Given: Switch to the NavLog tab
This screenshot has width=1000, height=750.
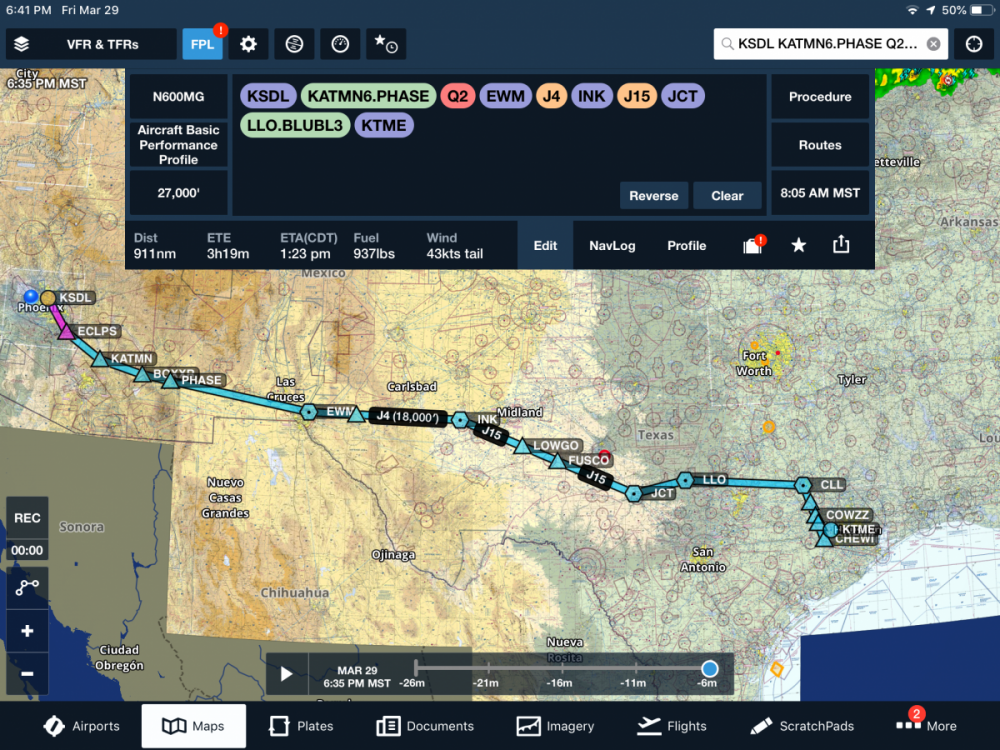Looking at the screenshot, I should [x=612, y=246].
